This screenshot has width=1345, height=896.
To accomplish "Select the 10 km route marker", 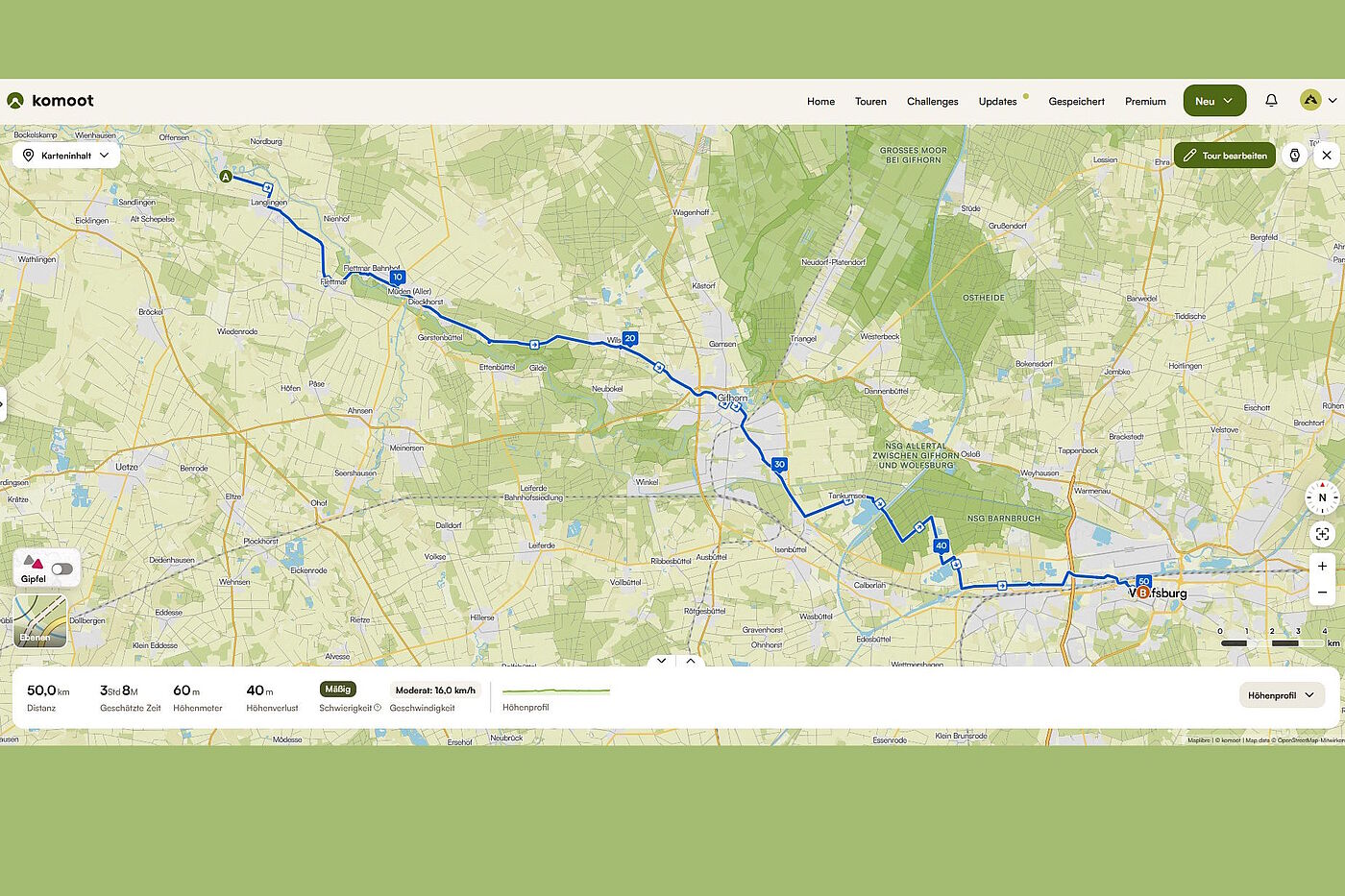I will [397, 278].
